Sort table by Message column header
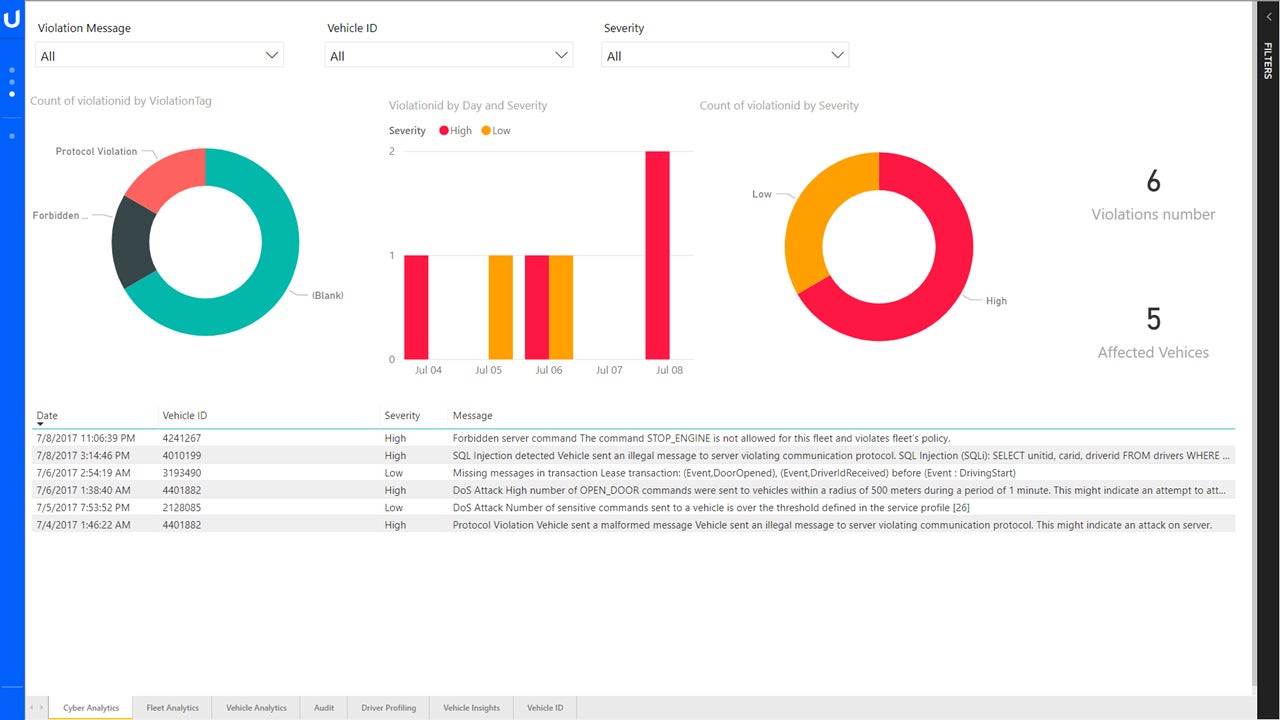The image size is (1280, 720). (472, 415)
